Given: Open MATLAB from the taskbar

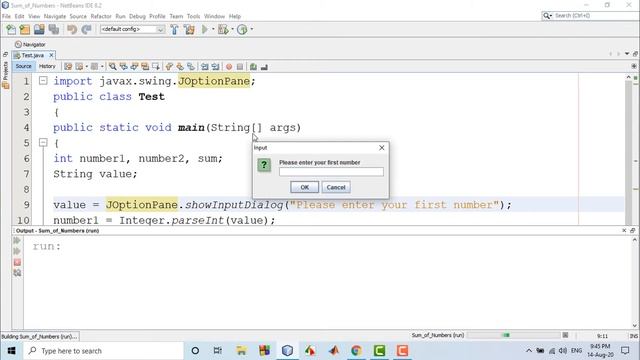Looking at the screenshot, I should [333, 351].
